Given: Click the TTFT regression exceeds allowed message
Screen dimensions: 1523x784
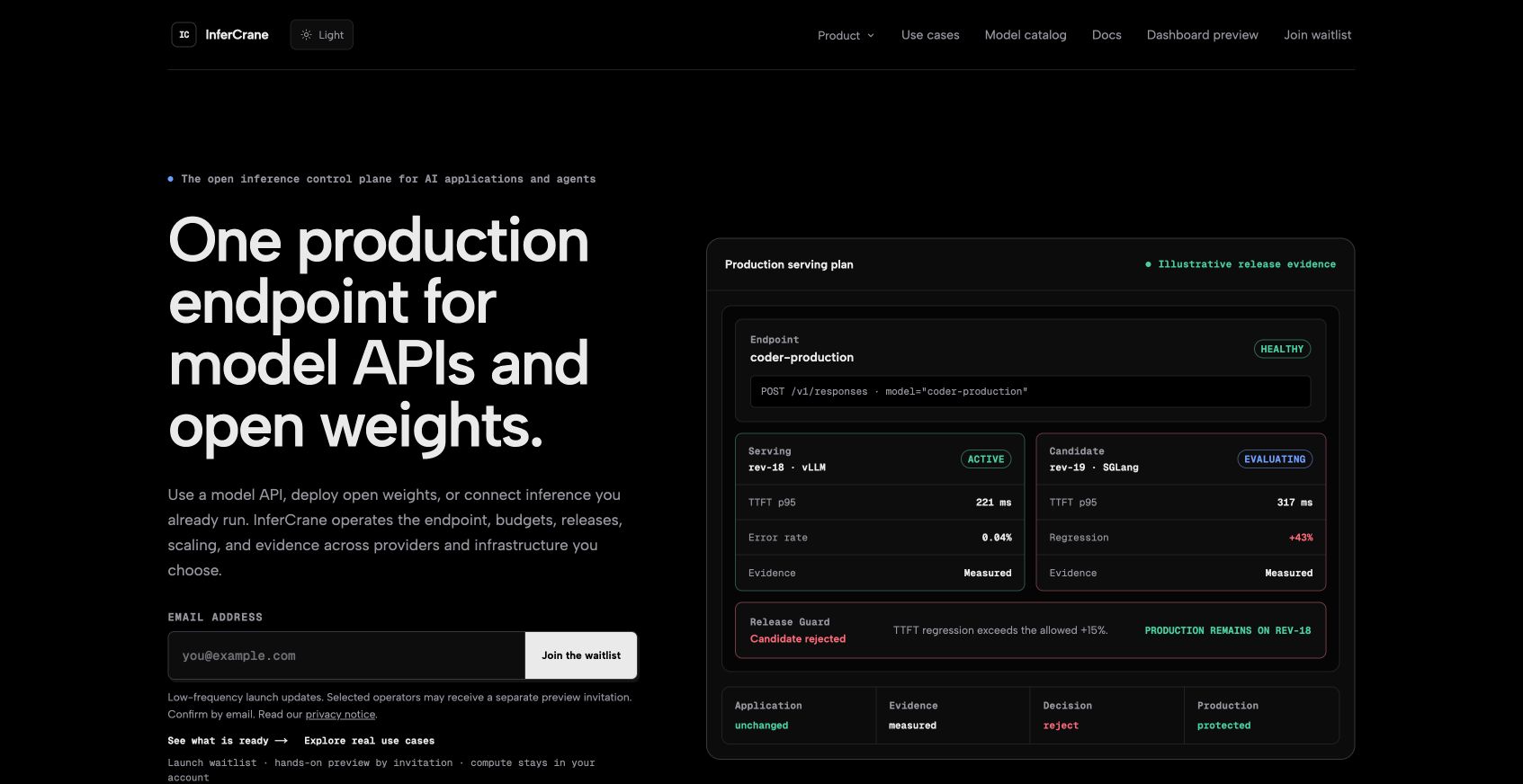Looking at the screenshot, I should coord(1000,630).
